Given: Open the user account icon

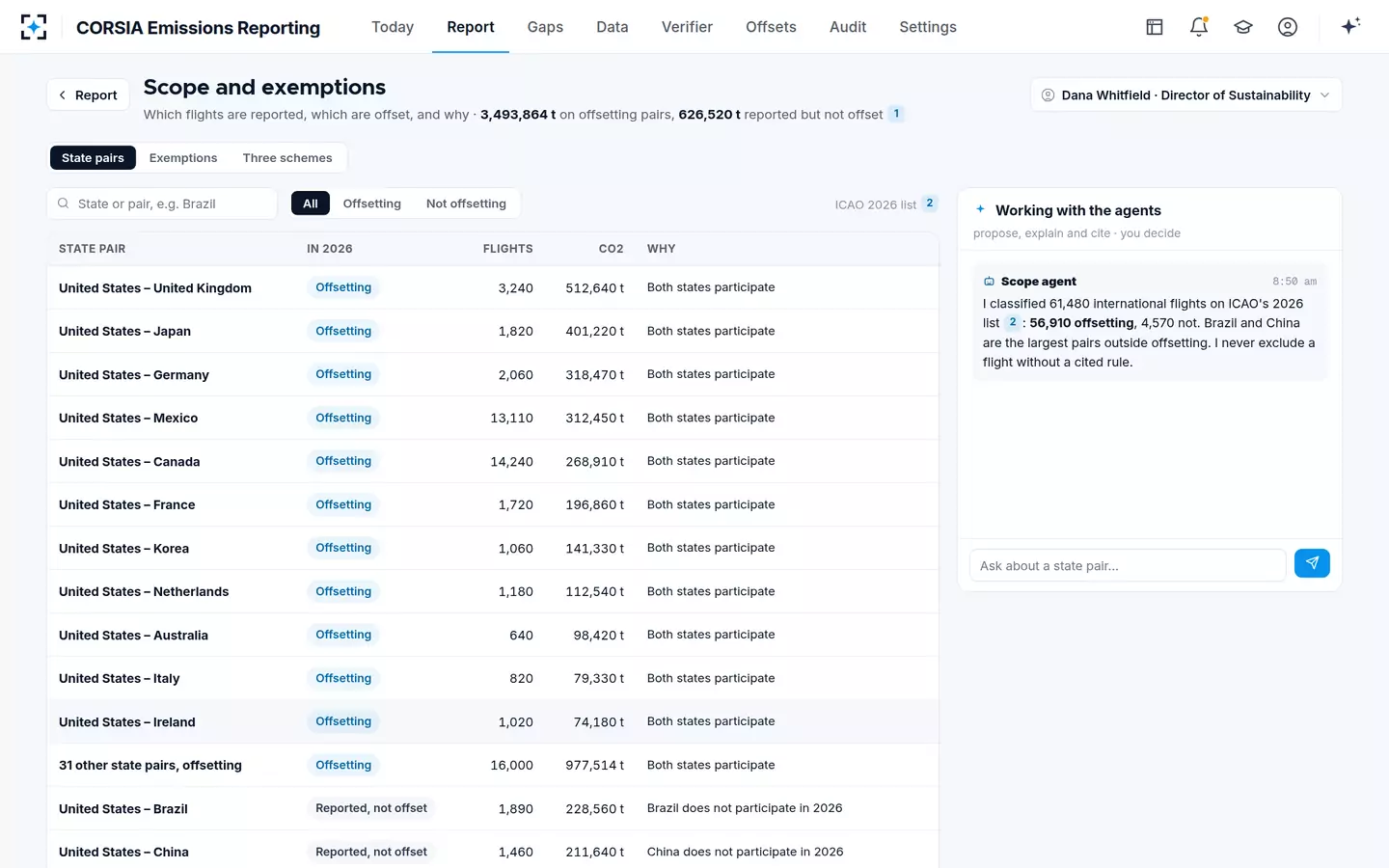Looking at the screenshot, I should (1288, 27).
